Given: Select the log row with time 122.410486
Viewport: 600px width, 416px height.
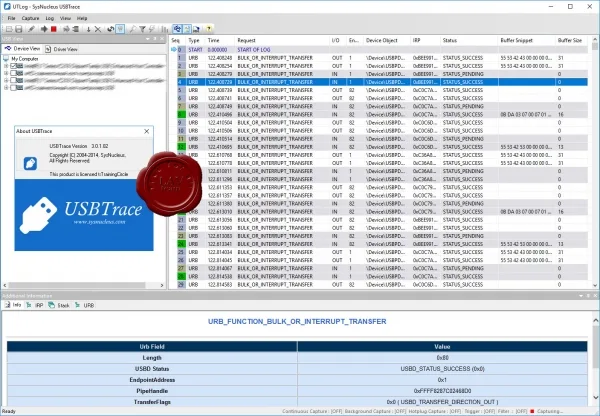Looking at the screenshot, I should [379, 114].
